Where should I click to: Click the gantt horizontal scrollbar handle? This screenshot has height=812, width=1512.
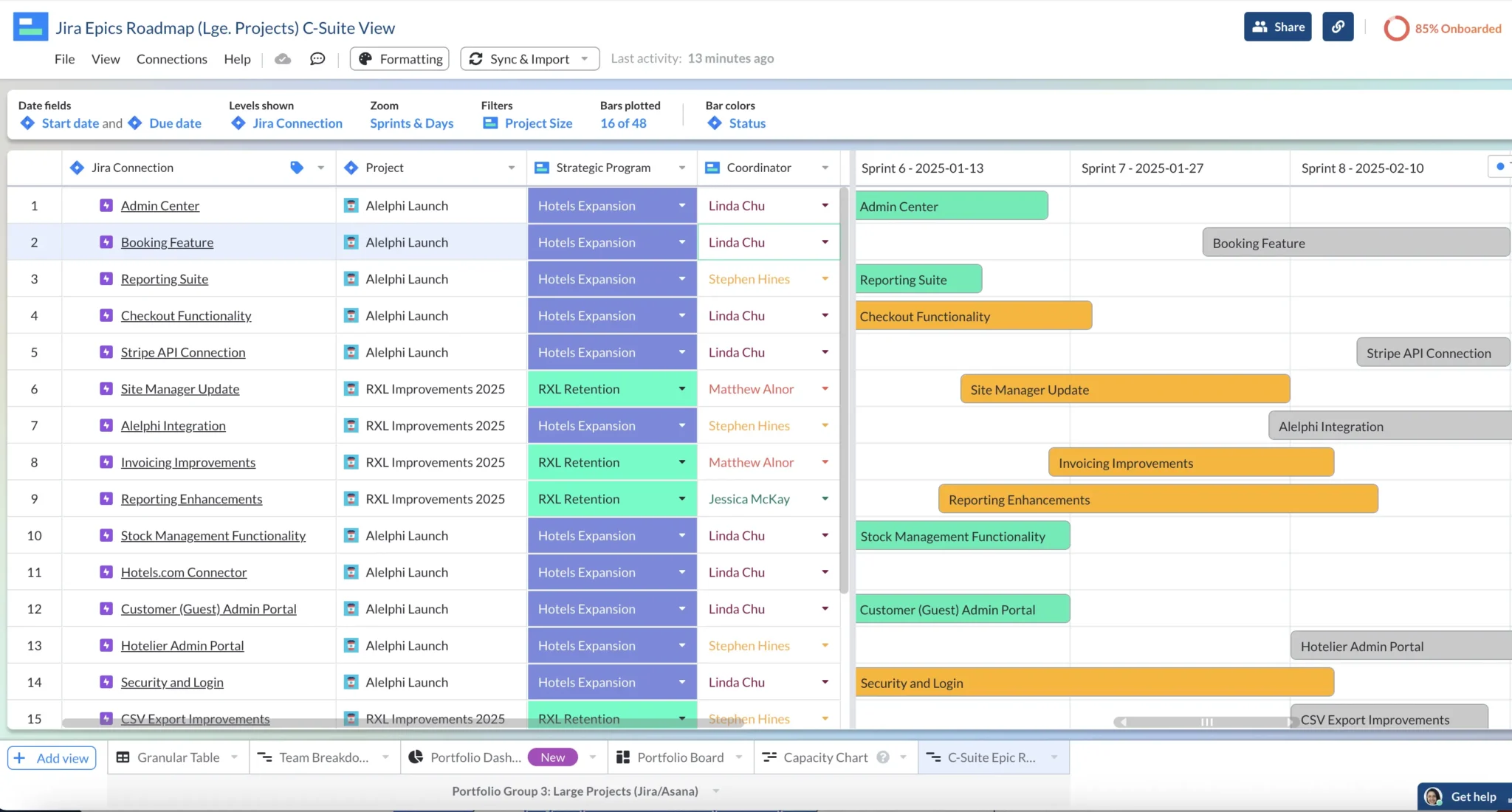click(x=1206, y=722)
